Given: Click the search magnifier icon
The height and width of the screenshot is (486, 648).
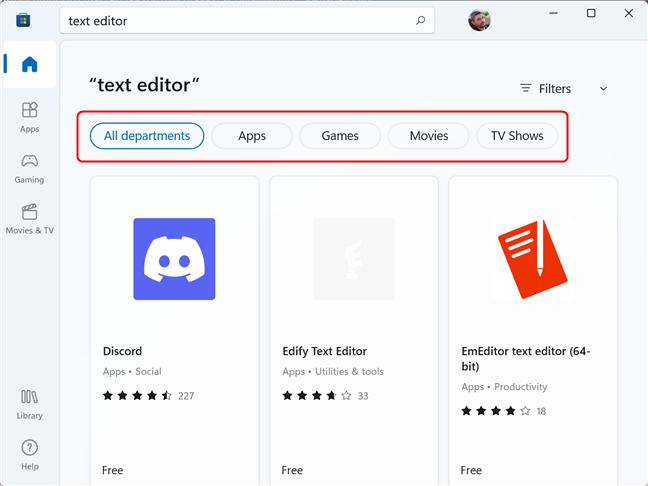Looking at the screenshot, I should 420,20.
